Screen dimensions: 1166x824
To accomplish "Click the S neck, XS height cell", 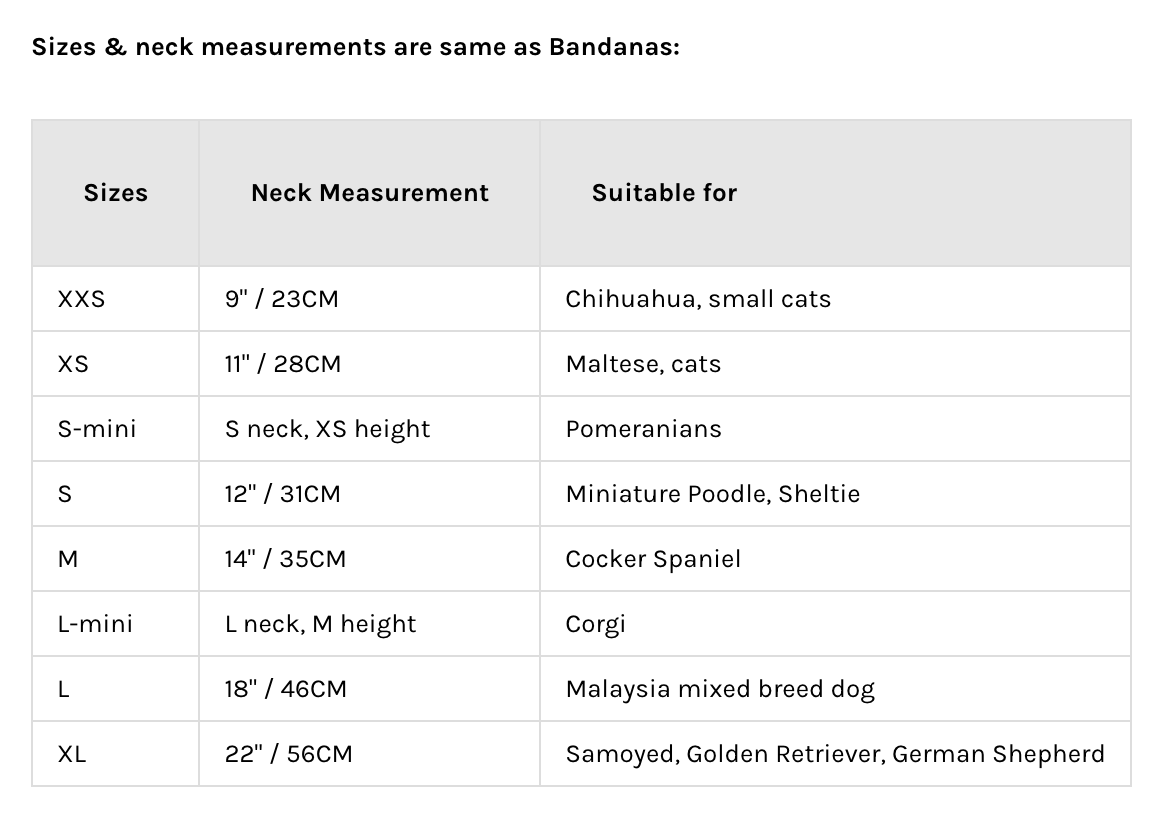I will click(x=327, y=429).
